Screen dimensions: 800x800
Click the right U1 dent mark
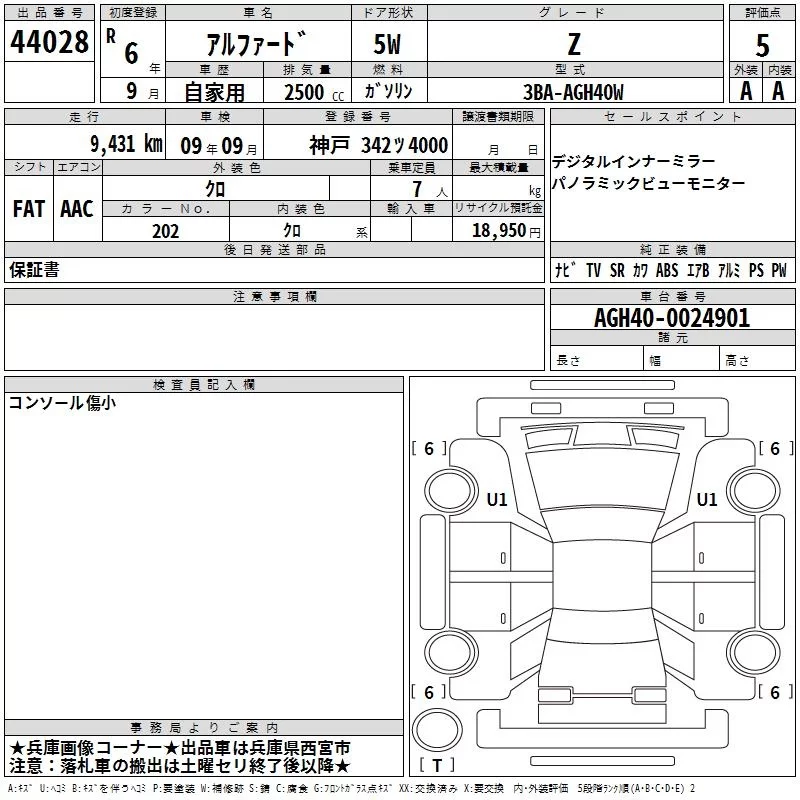click(707, 499)
